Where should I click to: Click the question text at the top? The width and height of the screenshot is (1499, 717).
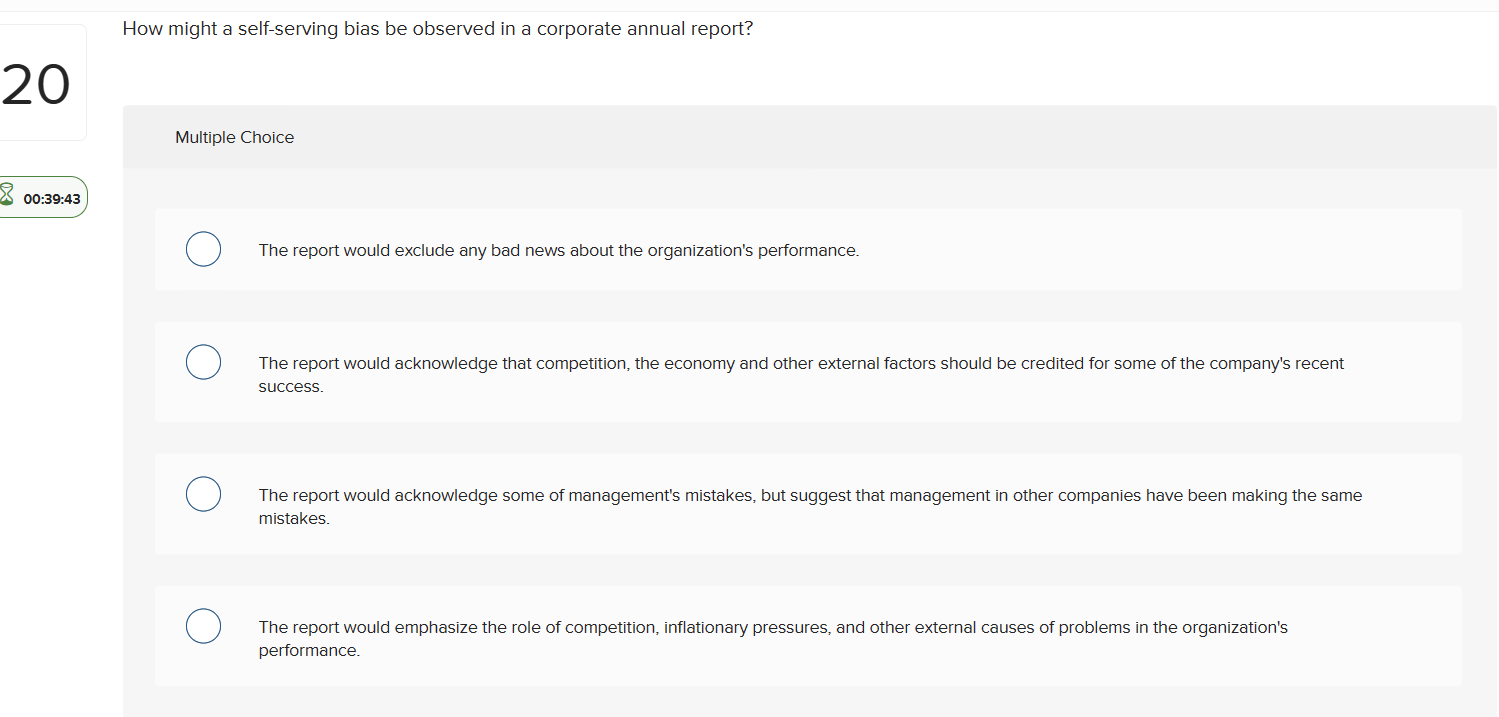(x=437, y=28)
